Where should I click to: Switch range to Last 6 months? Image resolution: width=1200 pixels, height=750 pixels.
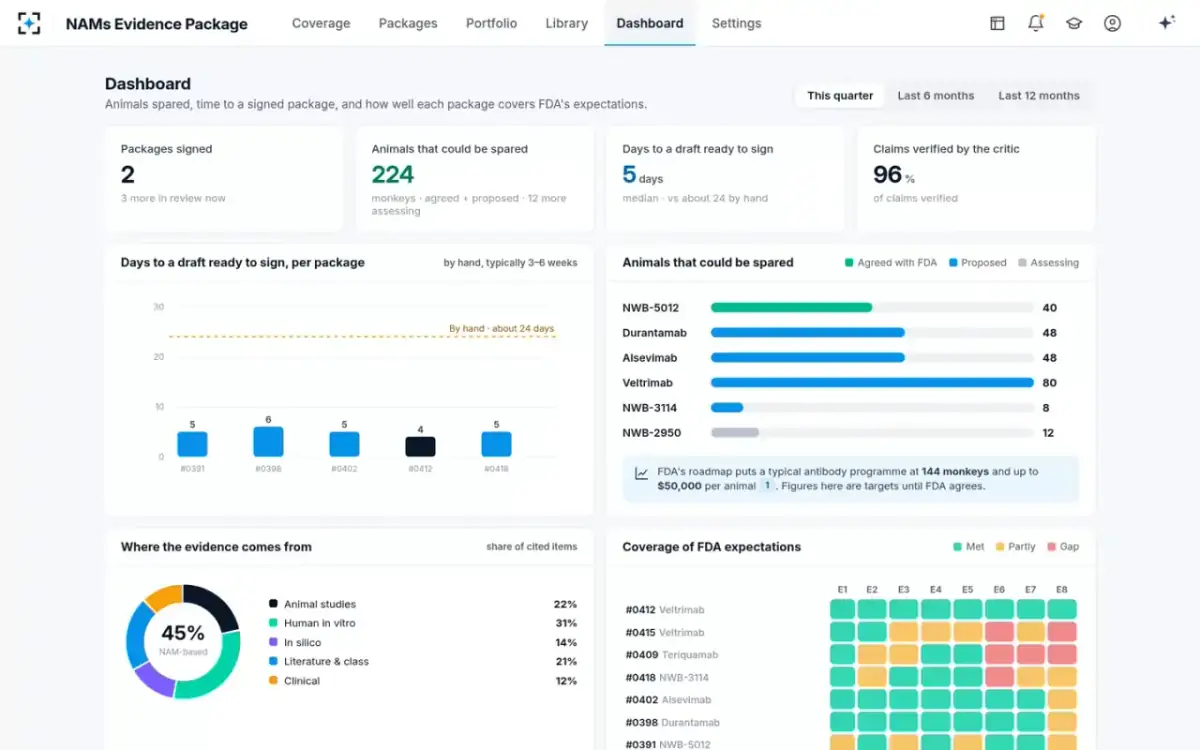936,96
